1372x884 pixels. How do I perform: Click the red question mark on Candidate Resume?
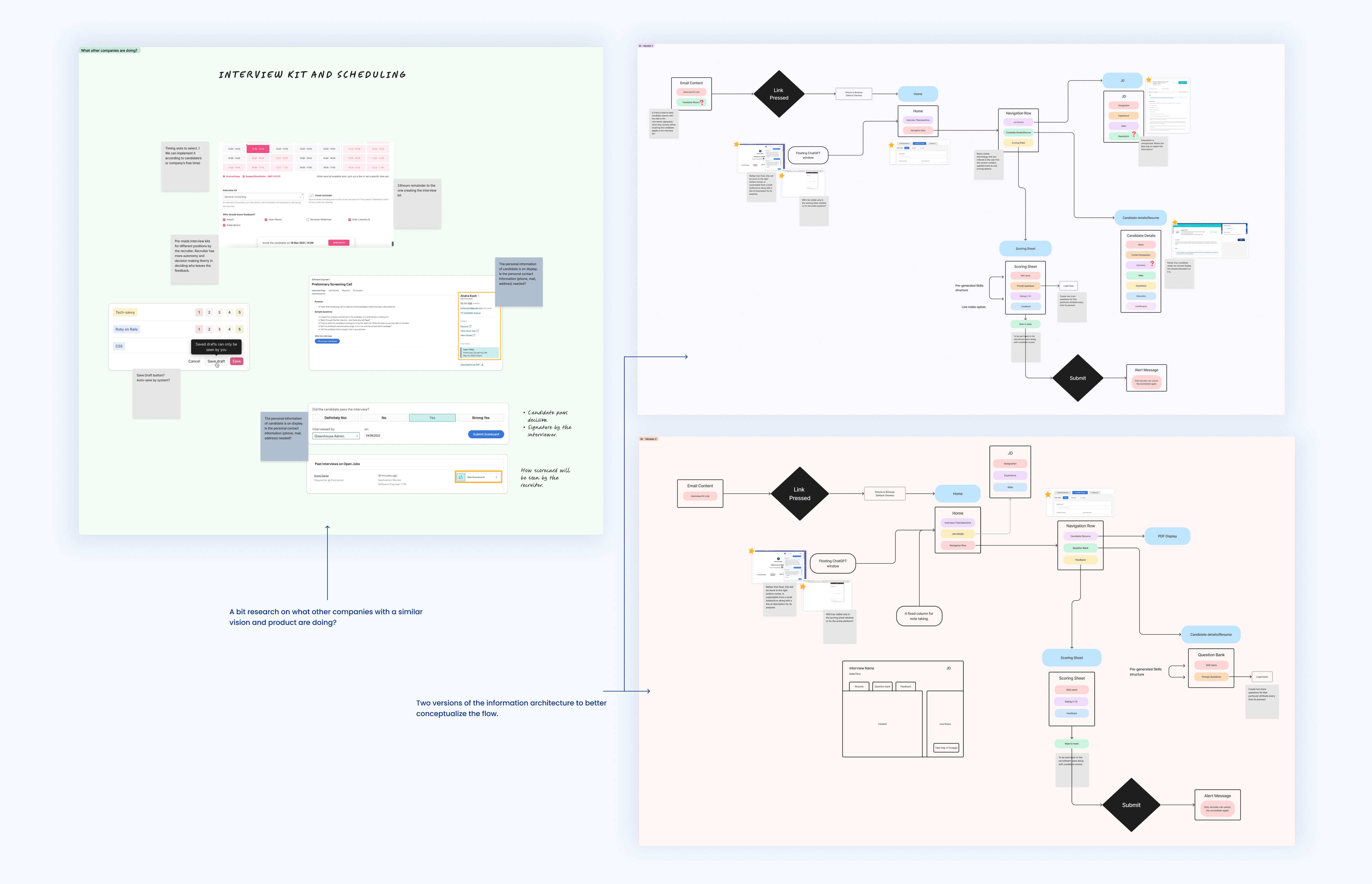(702, 102)
